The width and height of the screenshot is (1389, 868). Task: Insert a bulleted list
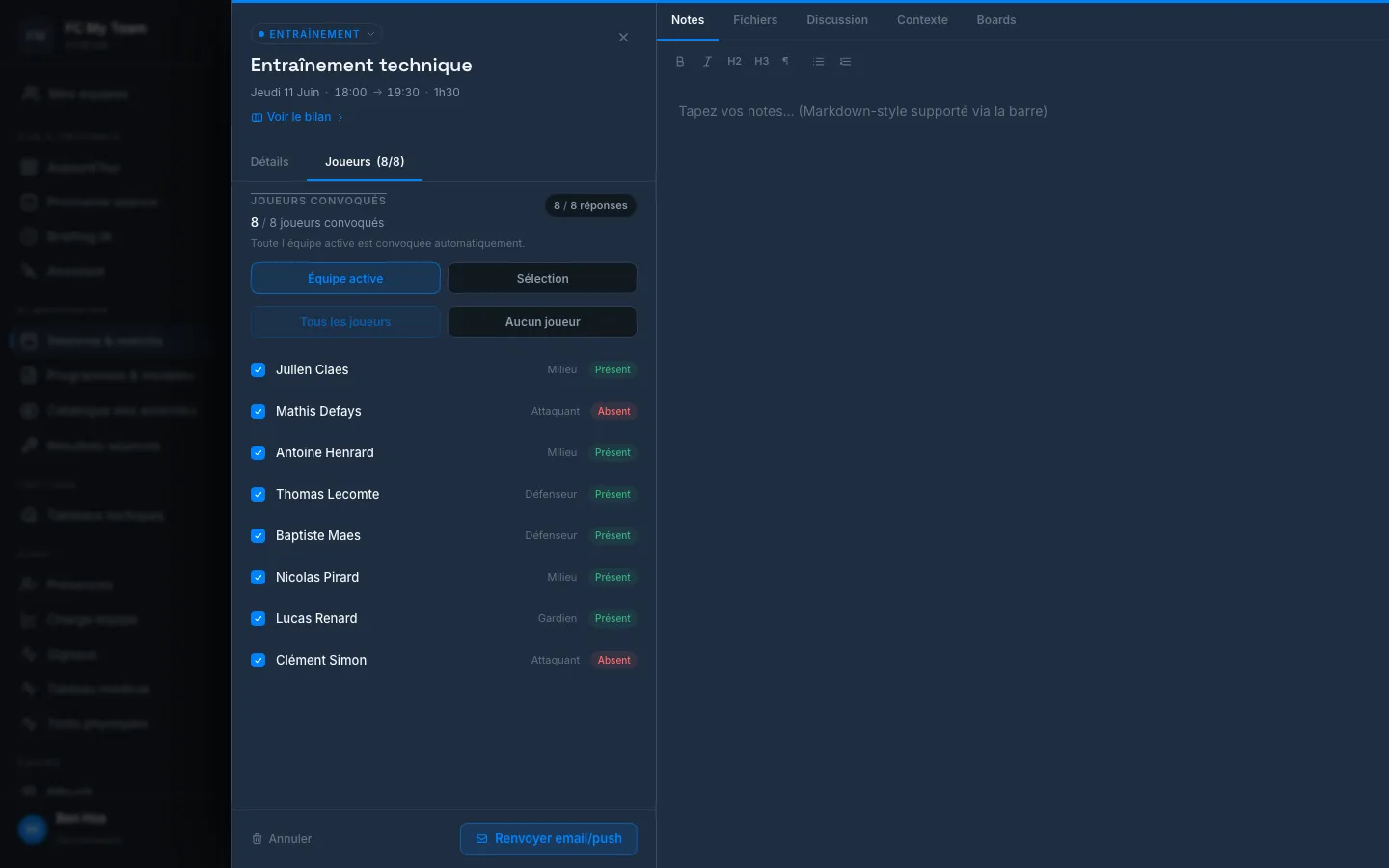click(x=818, y=61)
